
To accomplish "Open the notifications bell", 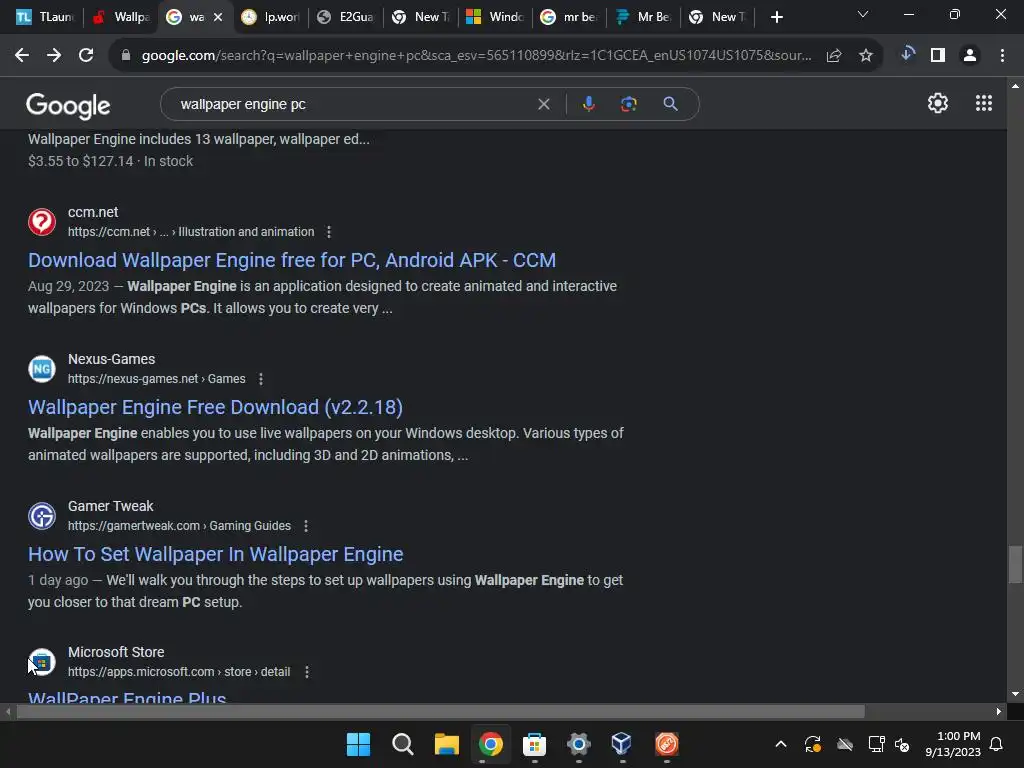I will pos(997,744).
